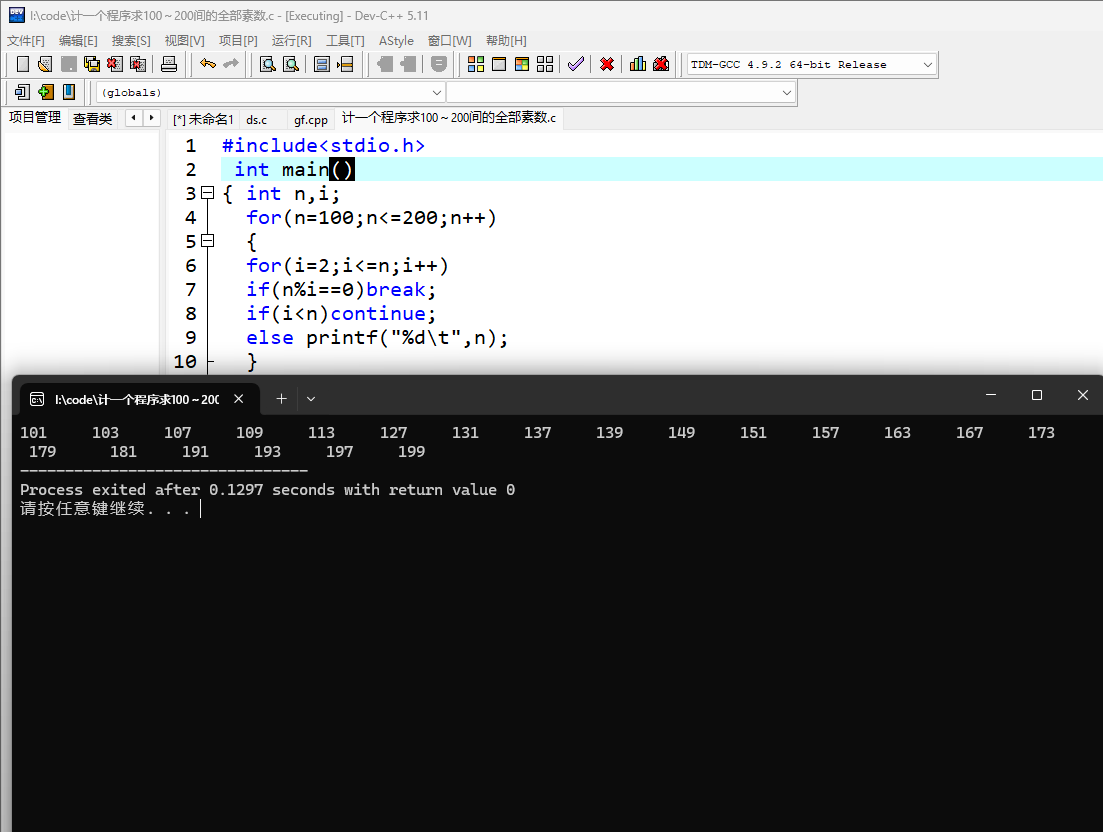Open the 编辑[E] menu

click(x=78, y=41)
